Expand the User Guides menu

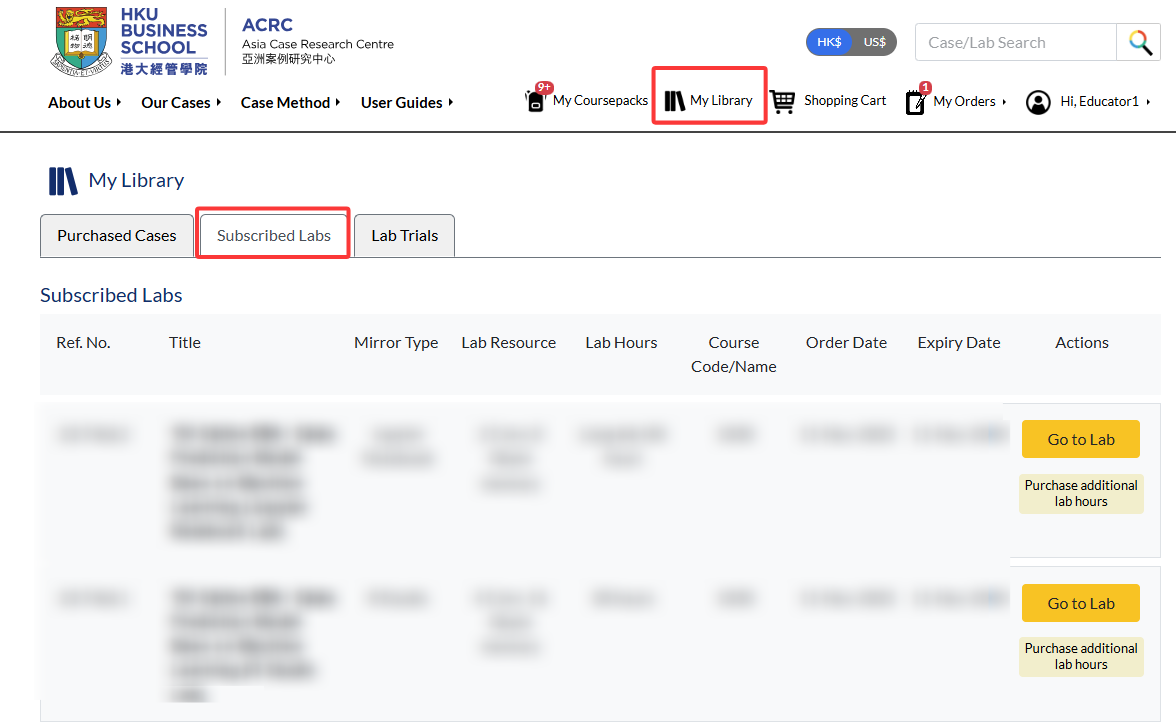tap(406, 103)
